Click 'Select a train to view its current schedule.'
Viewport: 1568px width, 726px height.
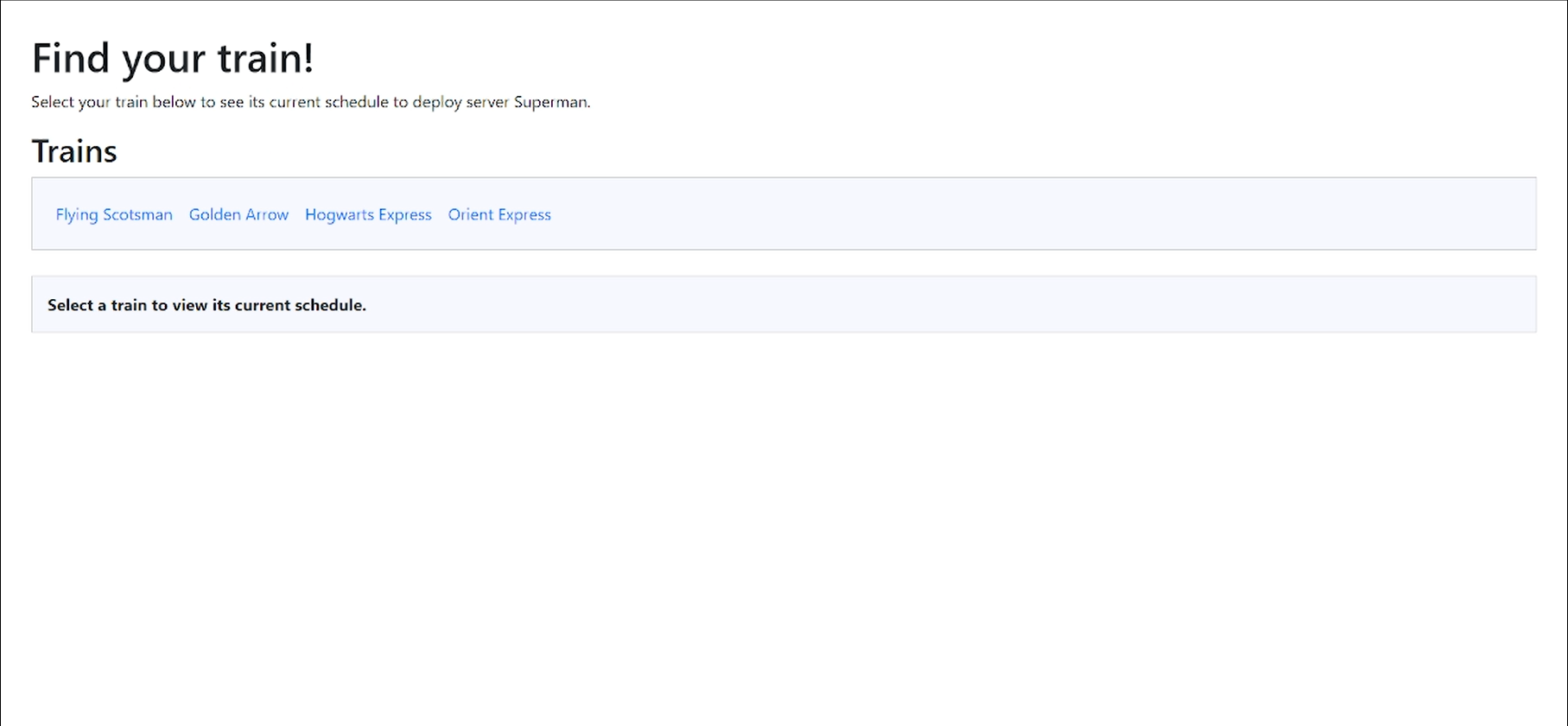point(206,305)
